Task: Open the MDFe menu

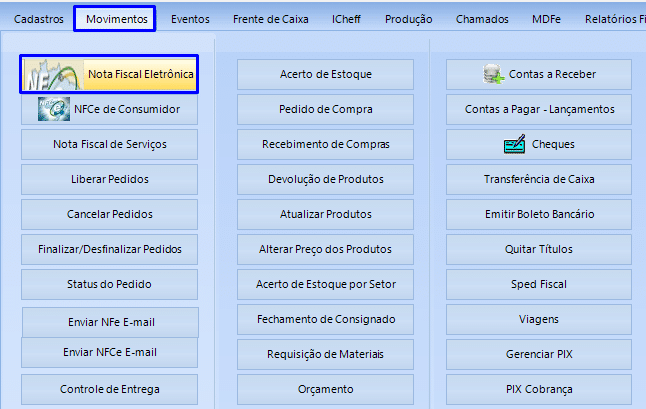Action: click(x=546, y=19)
